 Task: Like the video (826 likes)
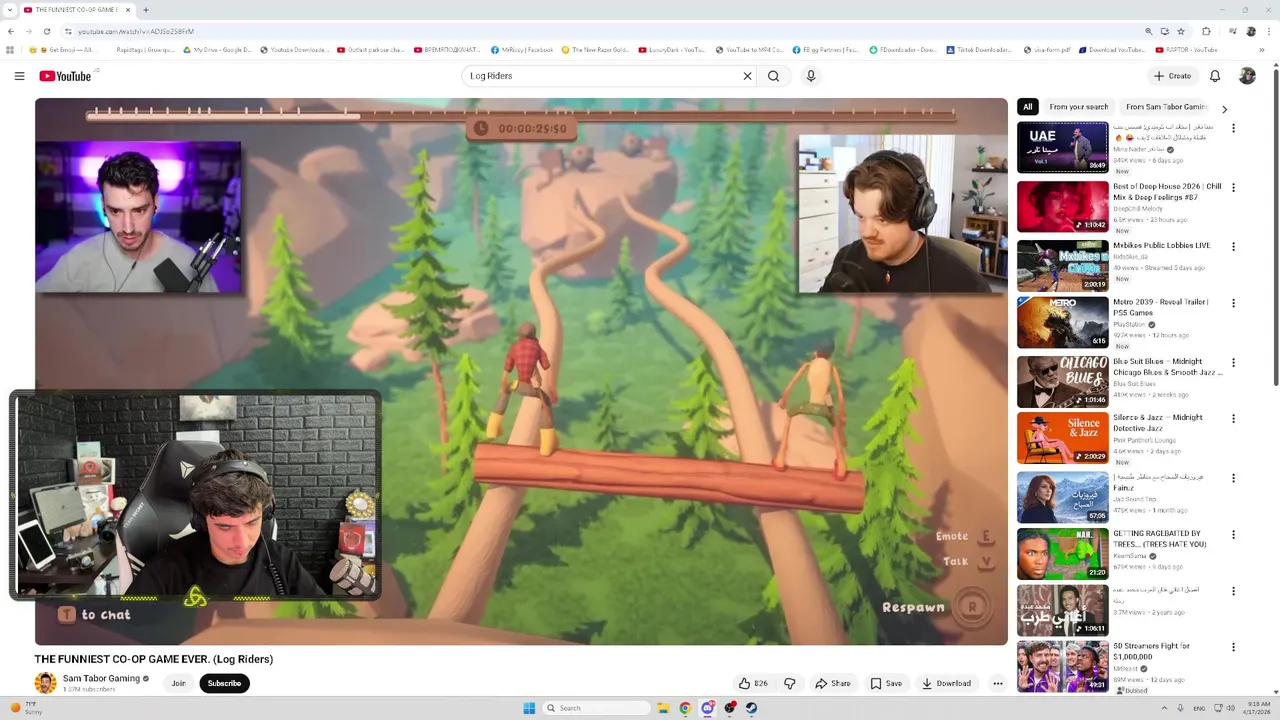(x=754, y=683)
